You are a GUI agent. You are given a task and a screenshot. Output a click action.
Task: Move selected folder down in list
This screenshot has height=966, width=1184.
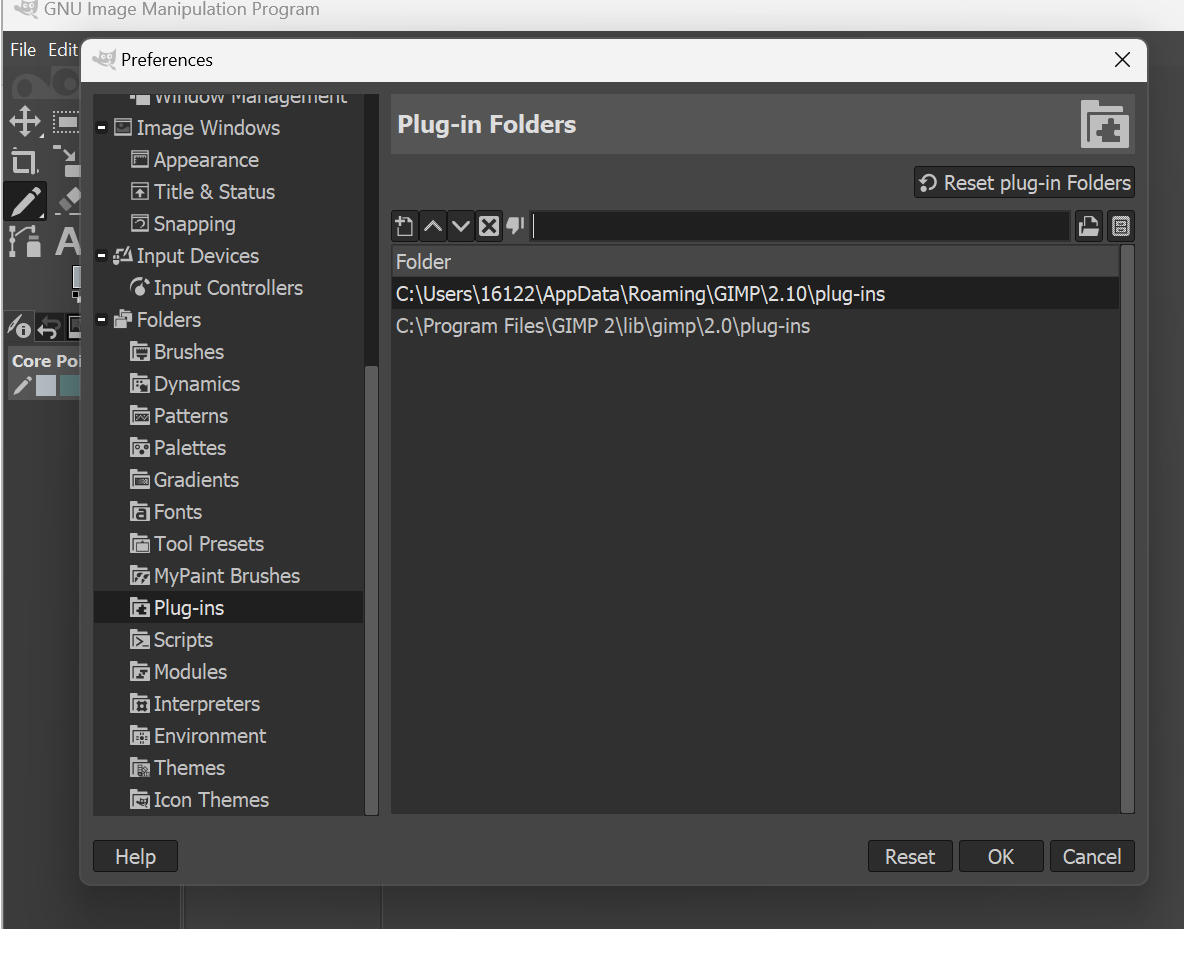pos(461,226)
